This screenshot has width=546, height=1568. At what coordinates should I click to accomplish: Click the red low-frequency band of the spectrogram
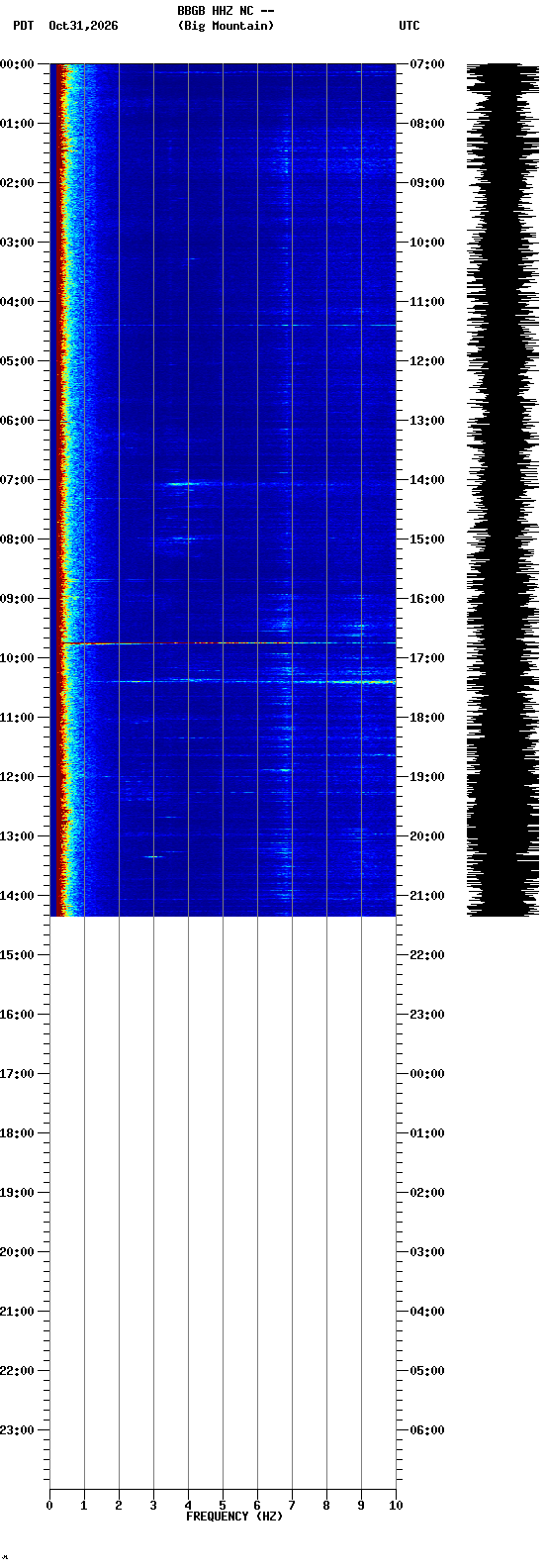click(60, 489)
